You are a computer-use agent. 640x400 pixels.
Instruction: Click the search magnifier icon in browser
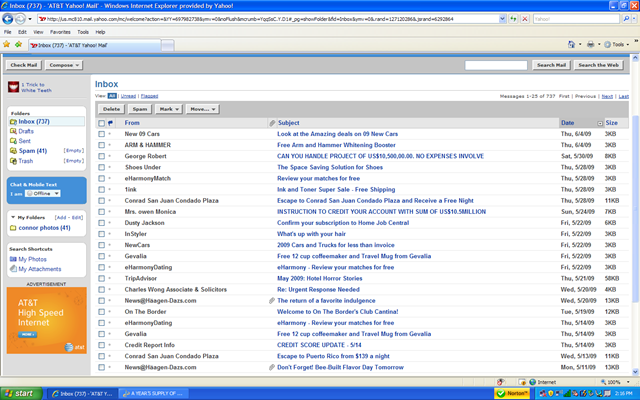626,19
